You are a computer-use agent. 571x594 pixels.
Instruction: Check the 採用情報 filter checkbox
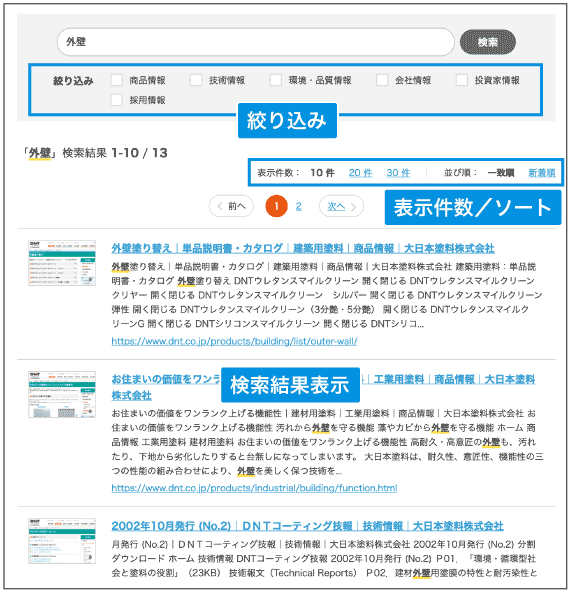(116, 100)
